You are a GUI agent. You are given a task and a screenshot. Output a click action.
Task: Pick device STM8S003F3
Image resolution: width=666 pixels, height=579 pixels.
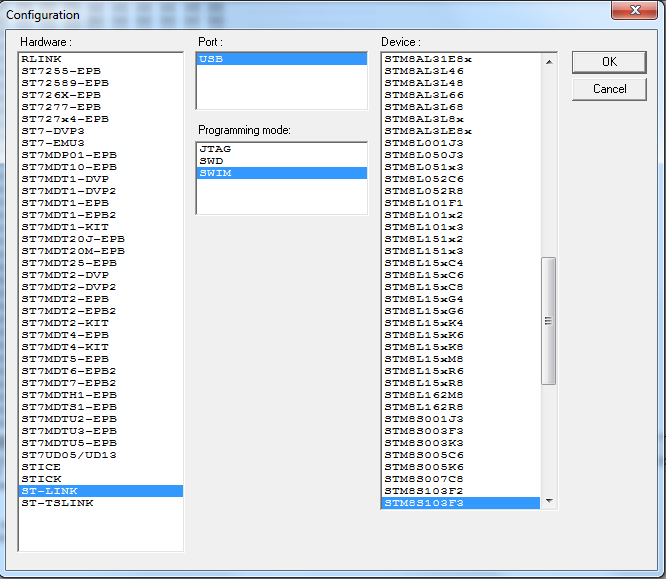coord(461,431)
